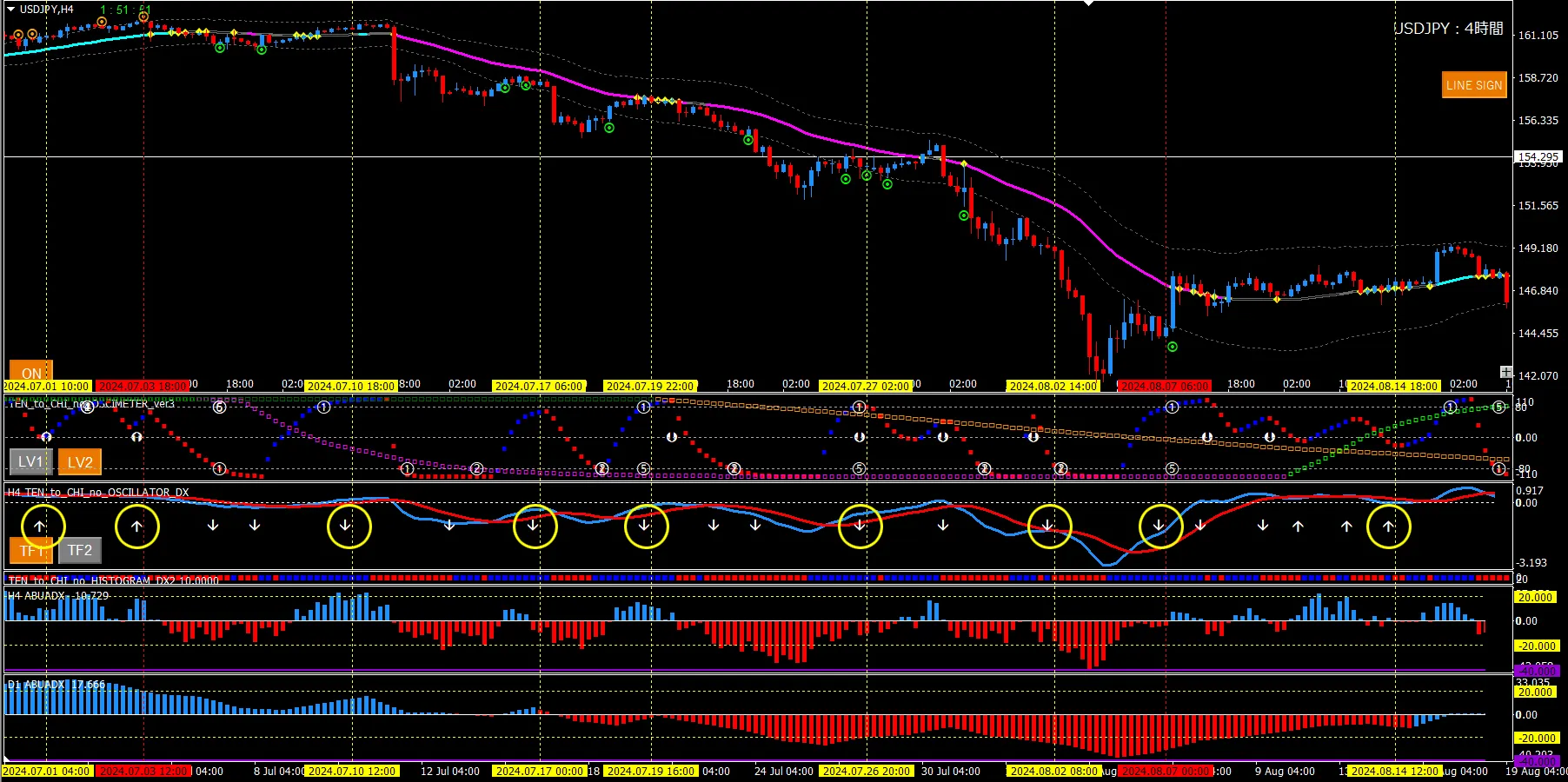
Task: Click the 158.720 price scale value
Action: point(1538,78)
